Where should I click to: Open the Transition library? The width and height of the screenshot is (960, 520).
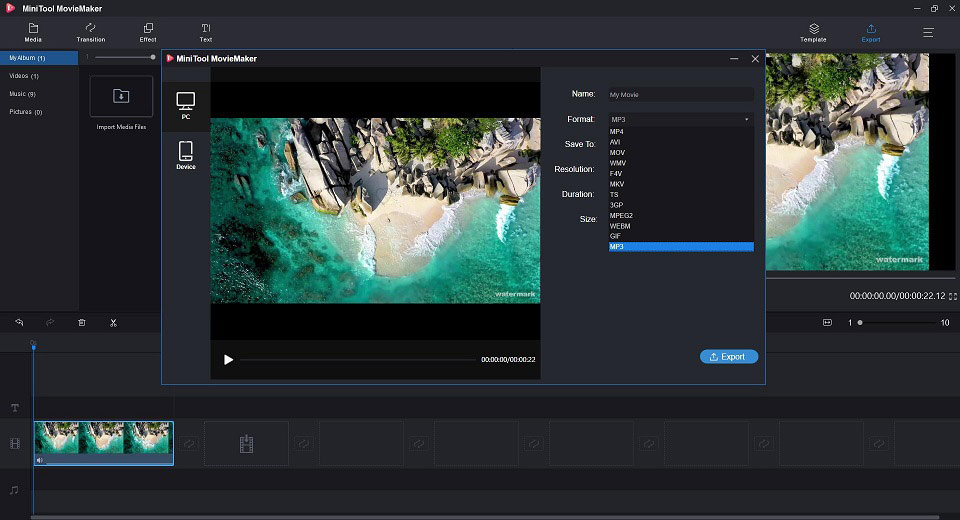click(x=90, y=32)
